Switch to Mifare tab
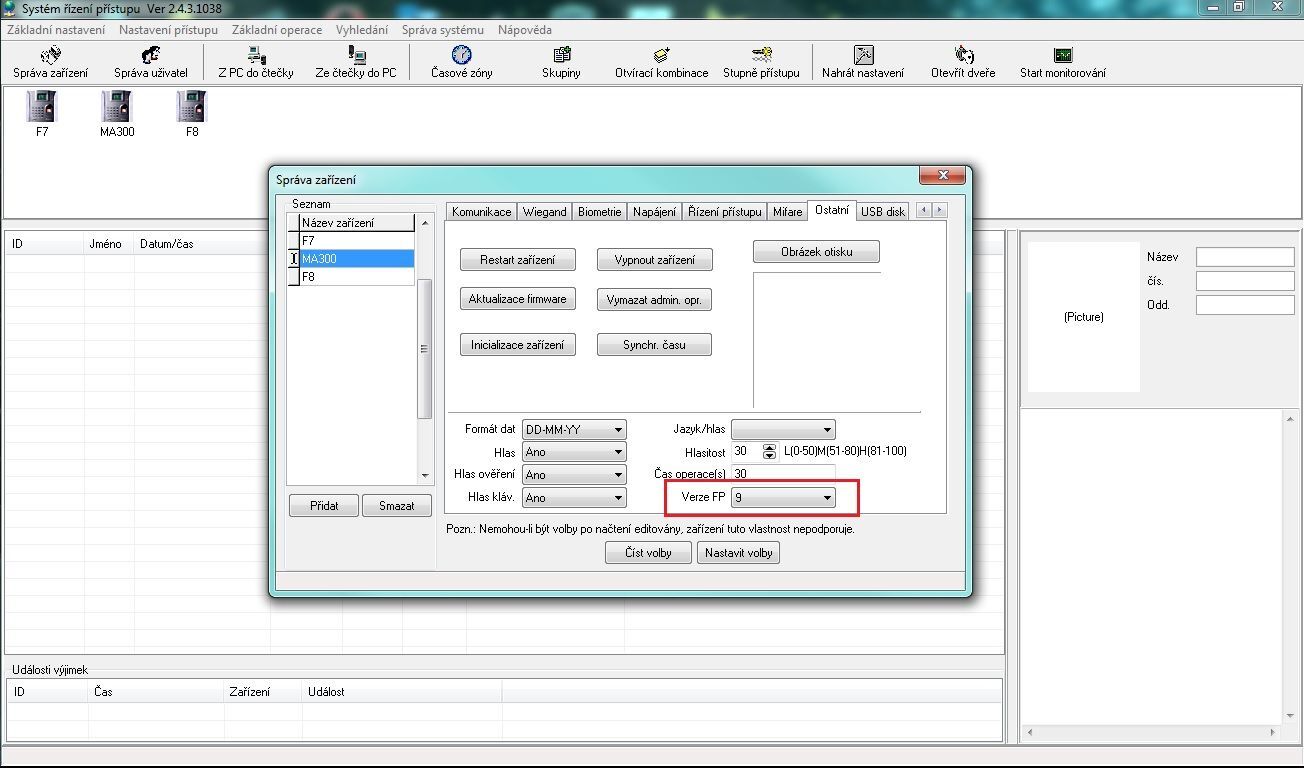 [x=787, y=212]
